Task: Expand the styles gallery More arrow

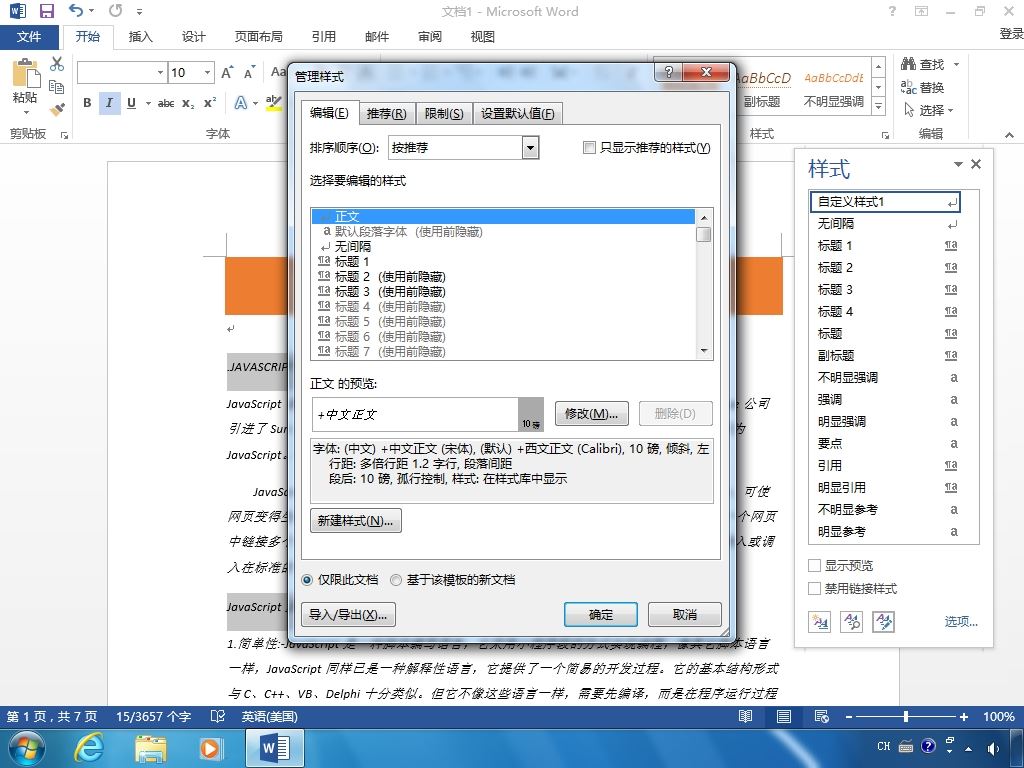Action: tap(878, 106)
